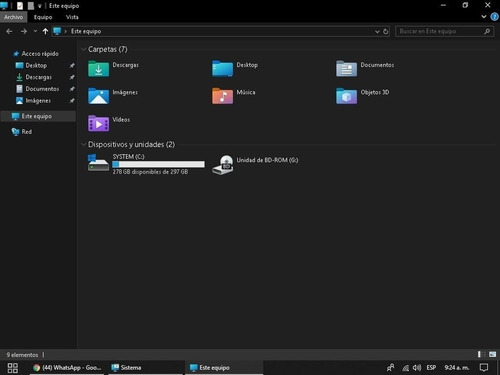Open the Equipo ribbon tab

coord(43,17)
